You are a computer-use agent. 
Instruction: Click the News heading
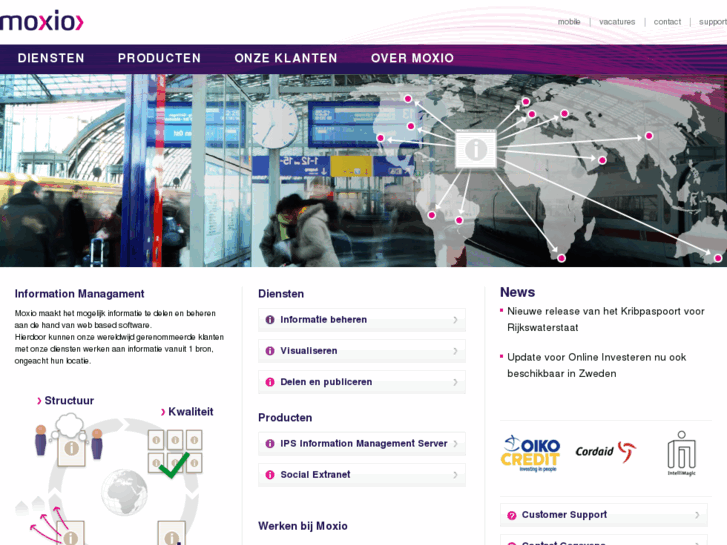click(x=517, y=292)
